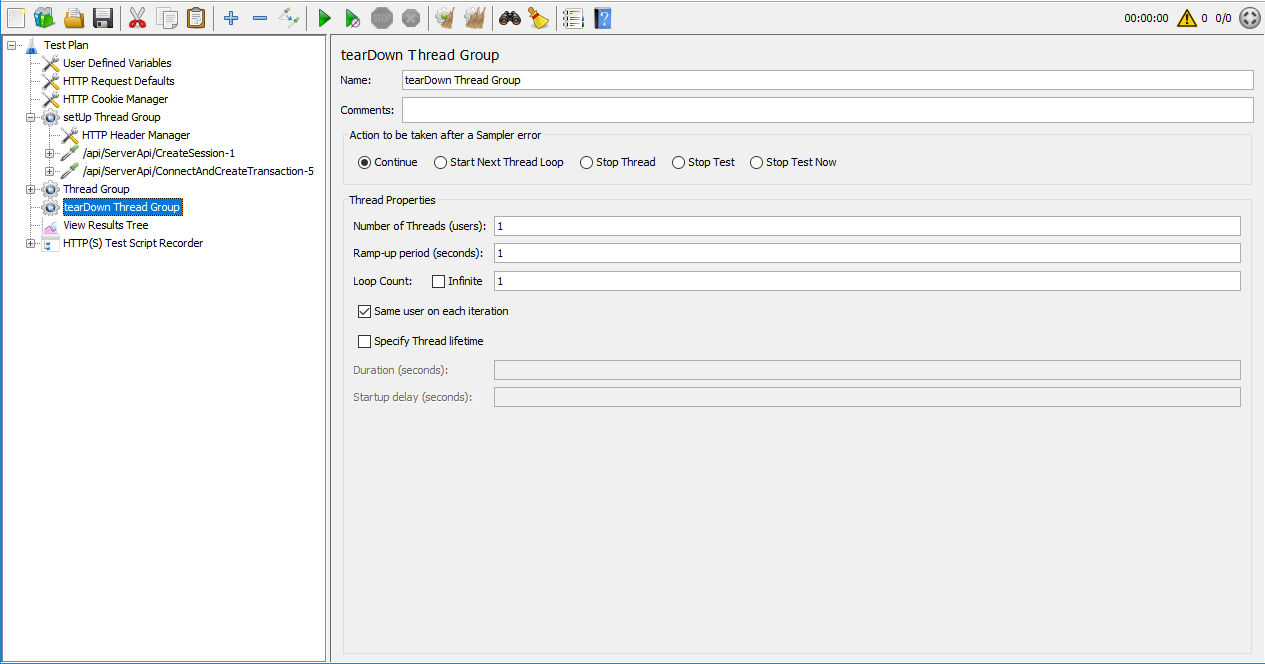Toggle Same user on each iteration
The image size is (1265, 664).
(364, 311)
